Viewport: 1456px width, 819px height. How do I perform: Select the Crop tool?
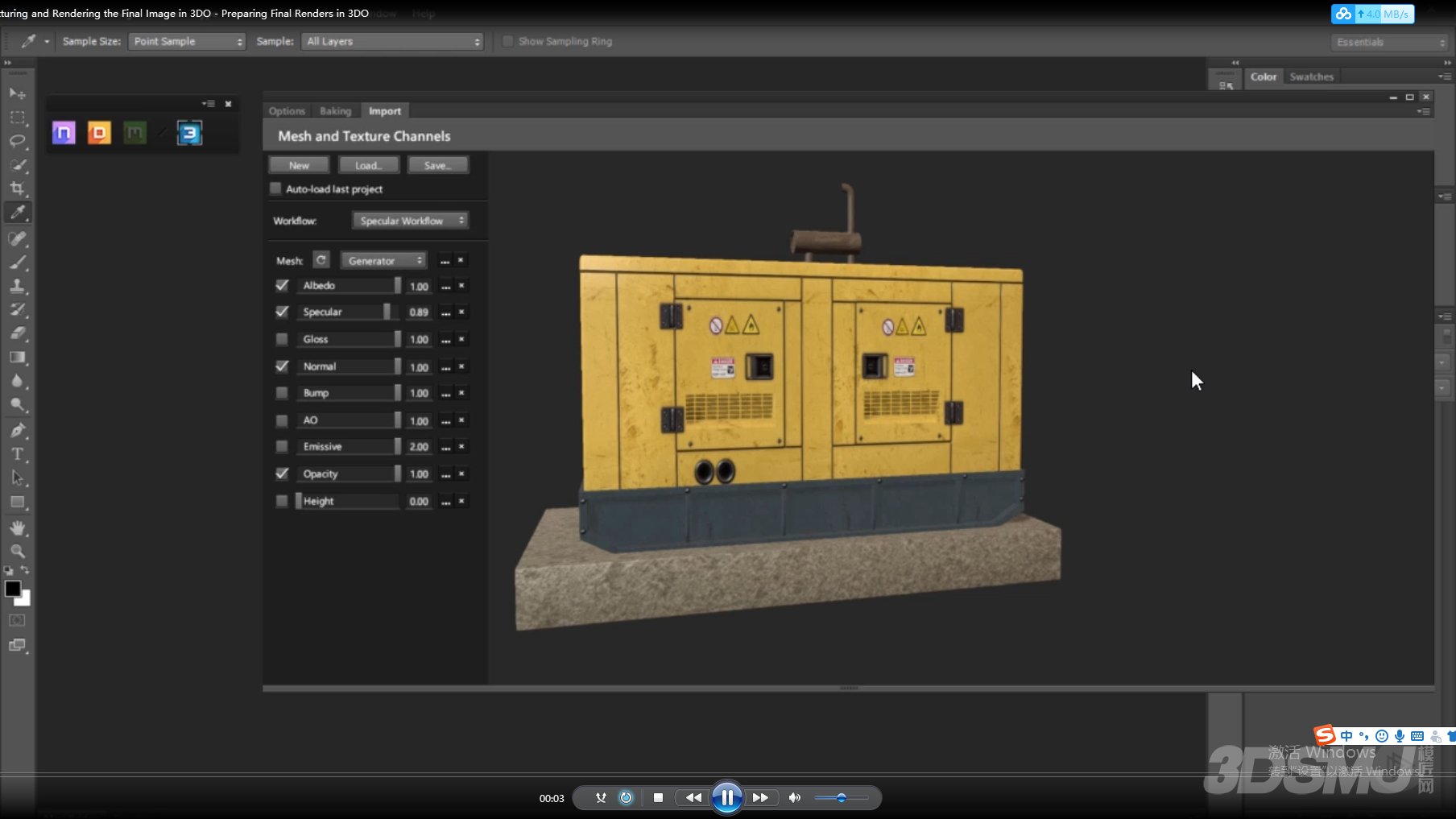click(x=17, y=188)
